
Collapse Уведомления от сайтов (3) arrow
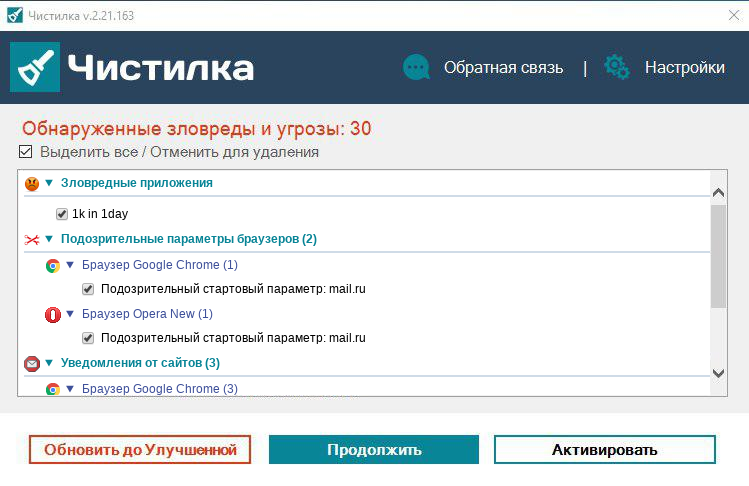pyautogui.click(x=49, y=363)
